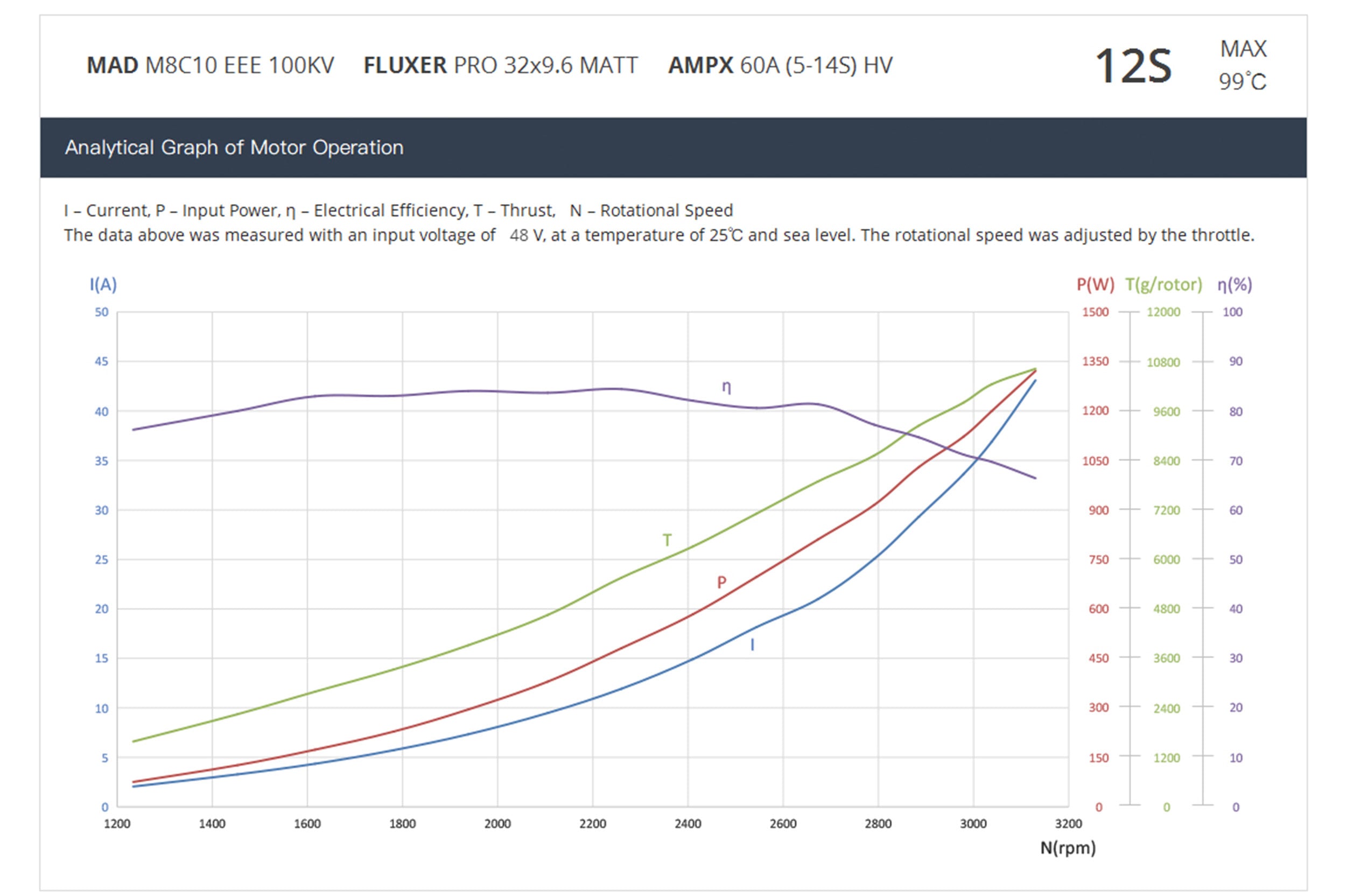The height and width of the screenshot is (896, 1346).
Task: Click the green T thrust curve label
Action: click(667, 540)
